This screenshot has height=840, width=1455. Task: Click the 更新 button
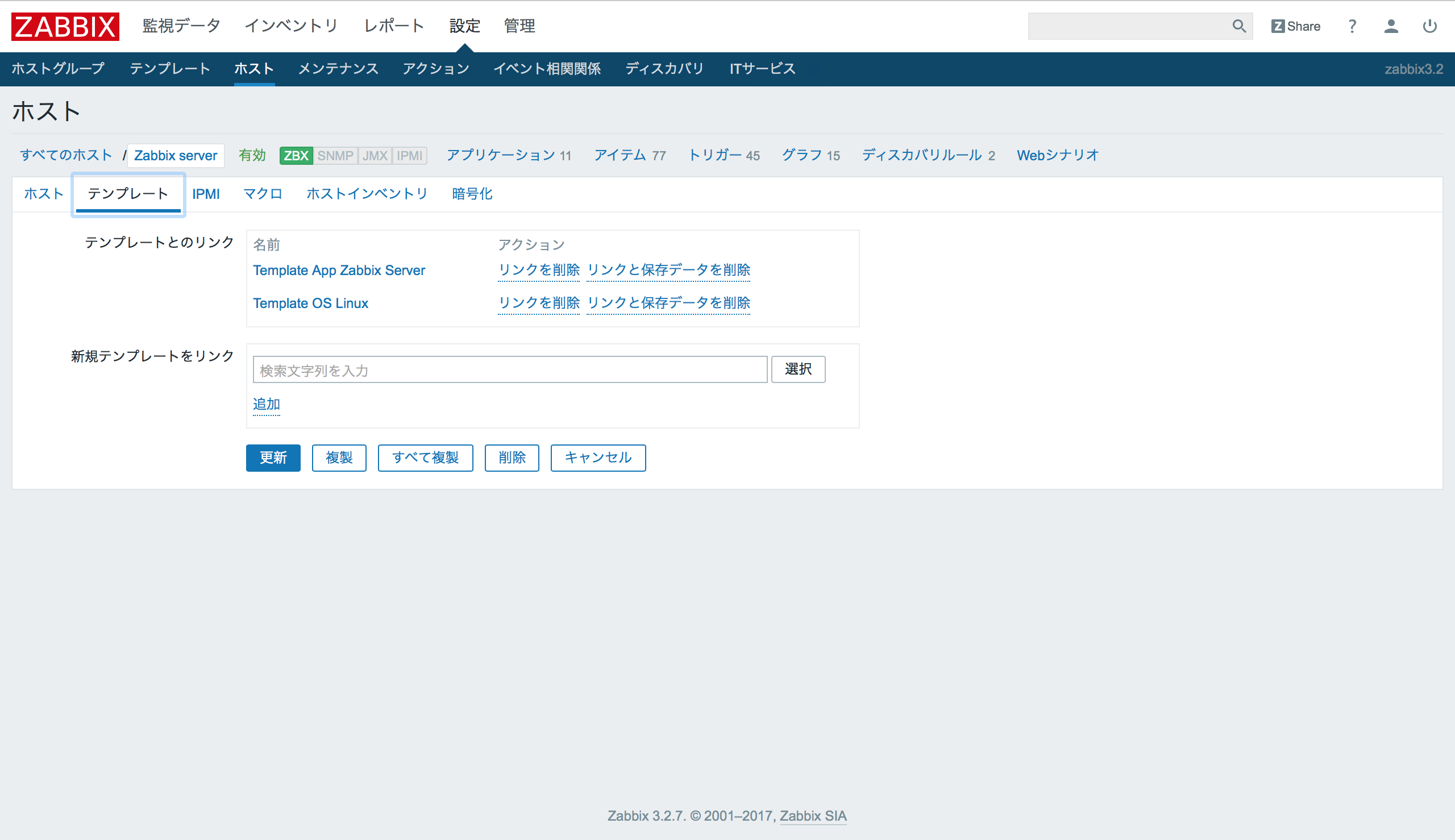pos(275,458)
